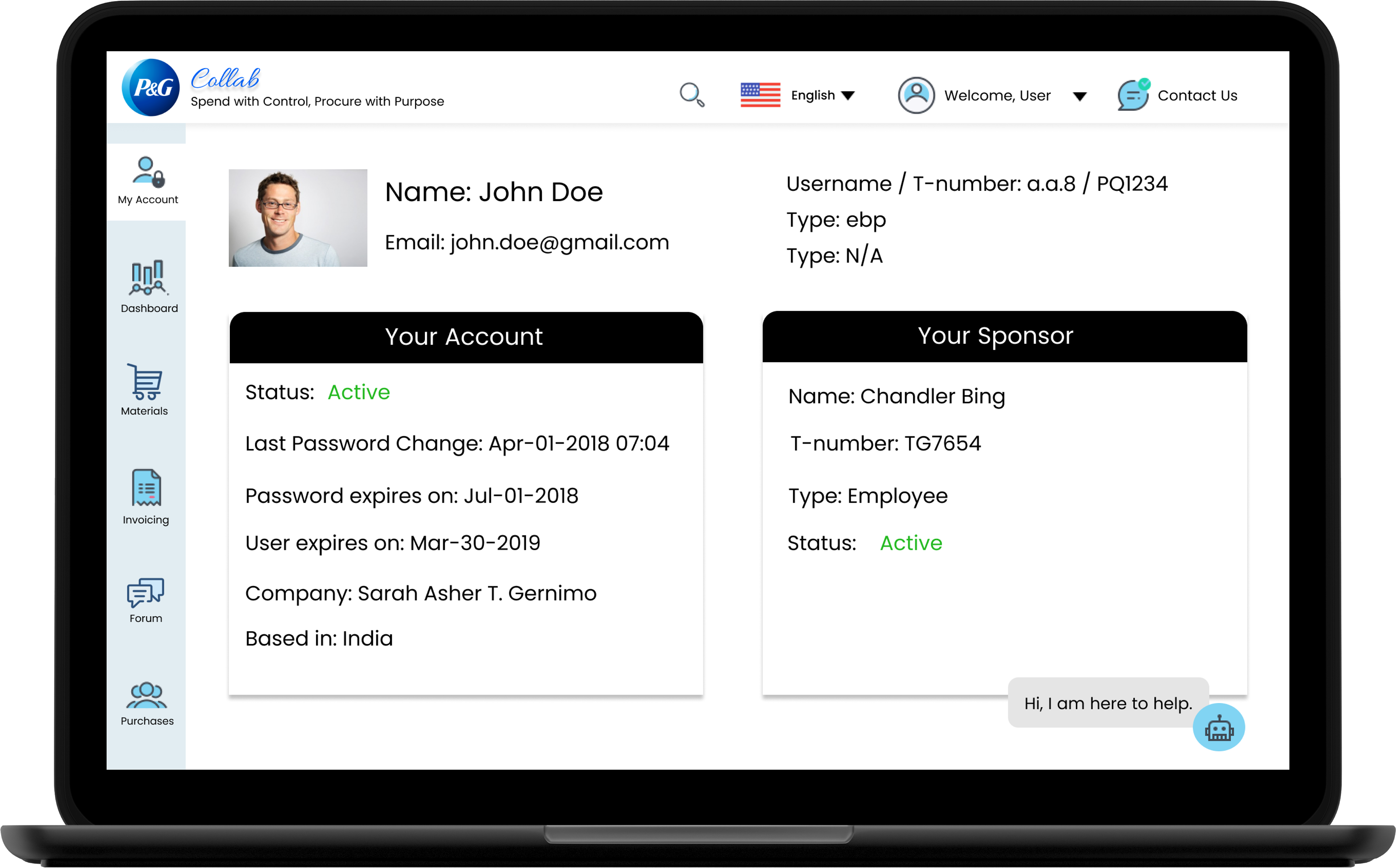Click "Last Password Change: Apr-01-2018 07:04"
This screenshot has width=1396, height=868.
point(457,444)
